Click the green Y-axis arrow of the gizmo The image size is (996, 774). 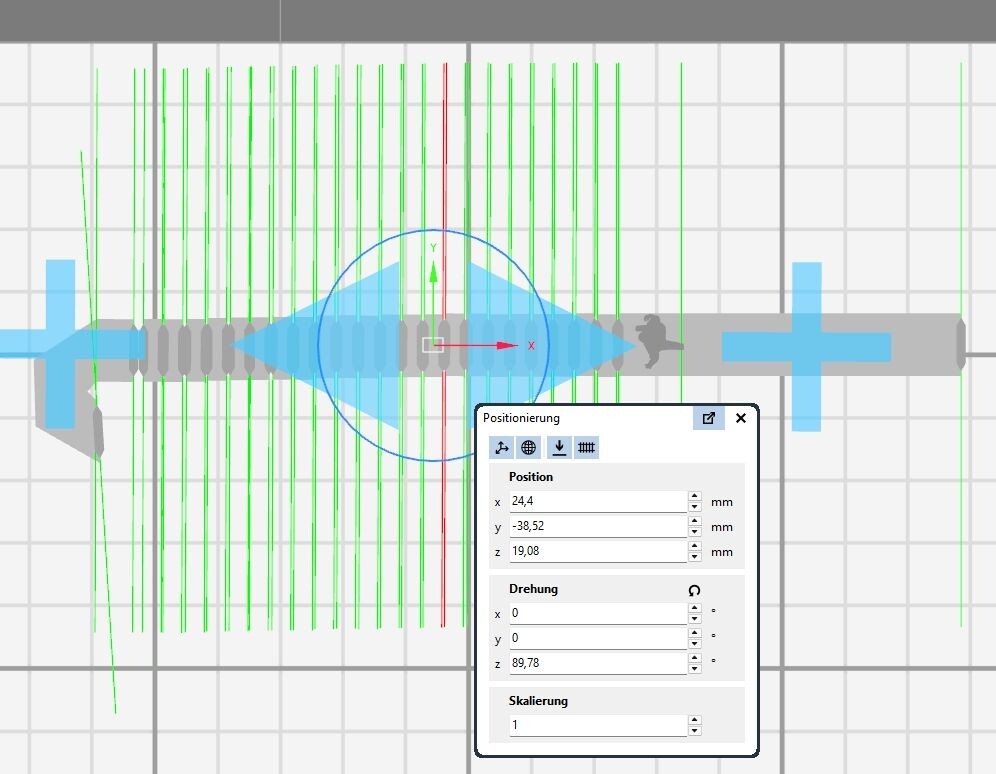click(433, 273)
